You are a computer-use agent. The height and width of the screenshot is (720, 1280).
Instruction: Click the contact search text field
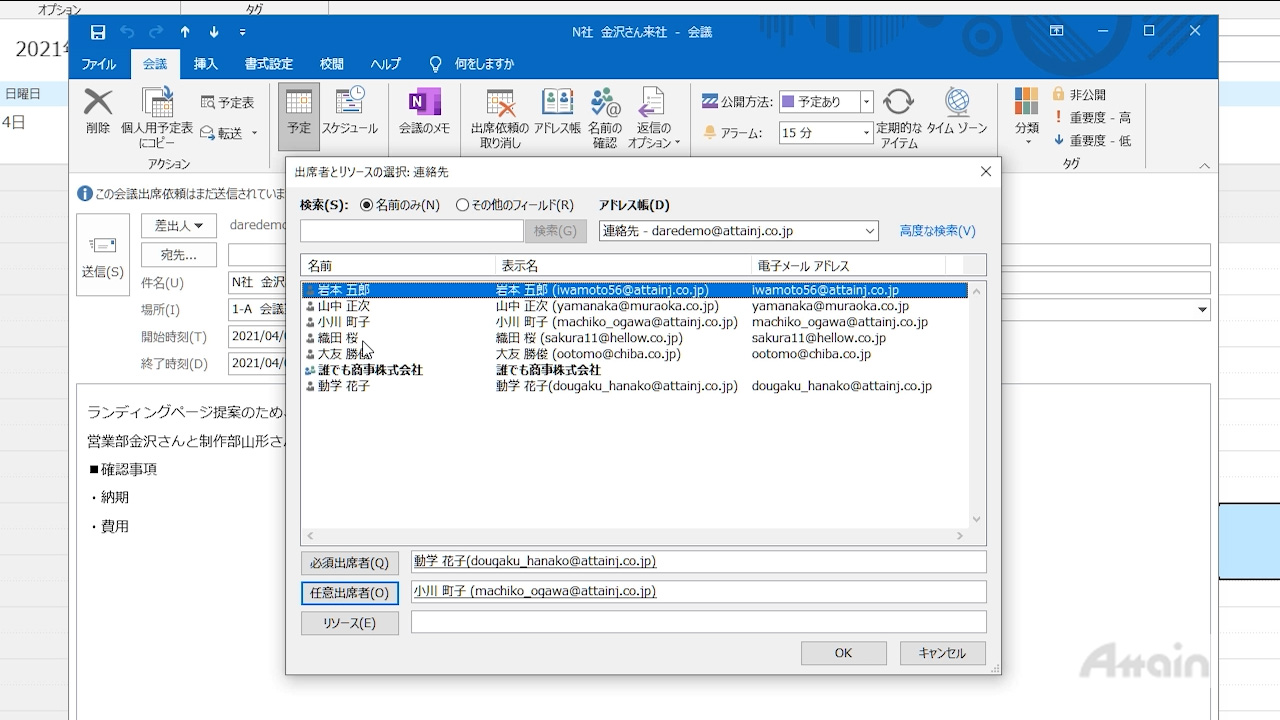coord(411,231)
